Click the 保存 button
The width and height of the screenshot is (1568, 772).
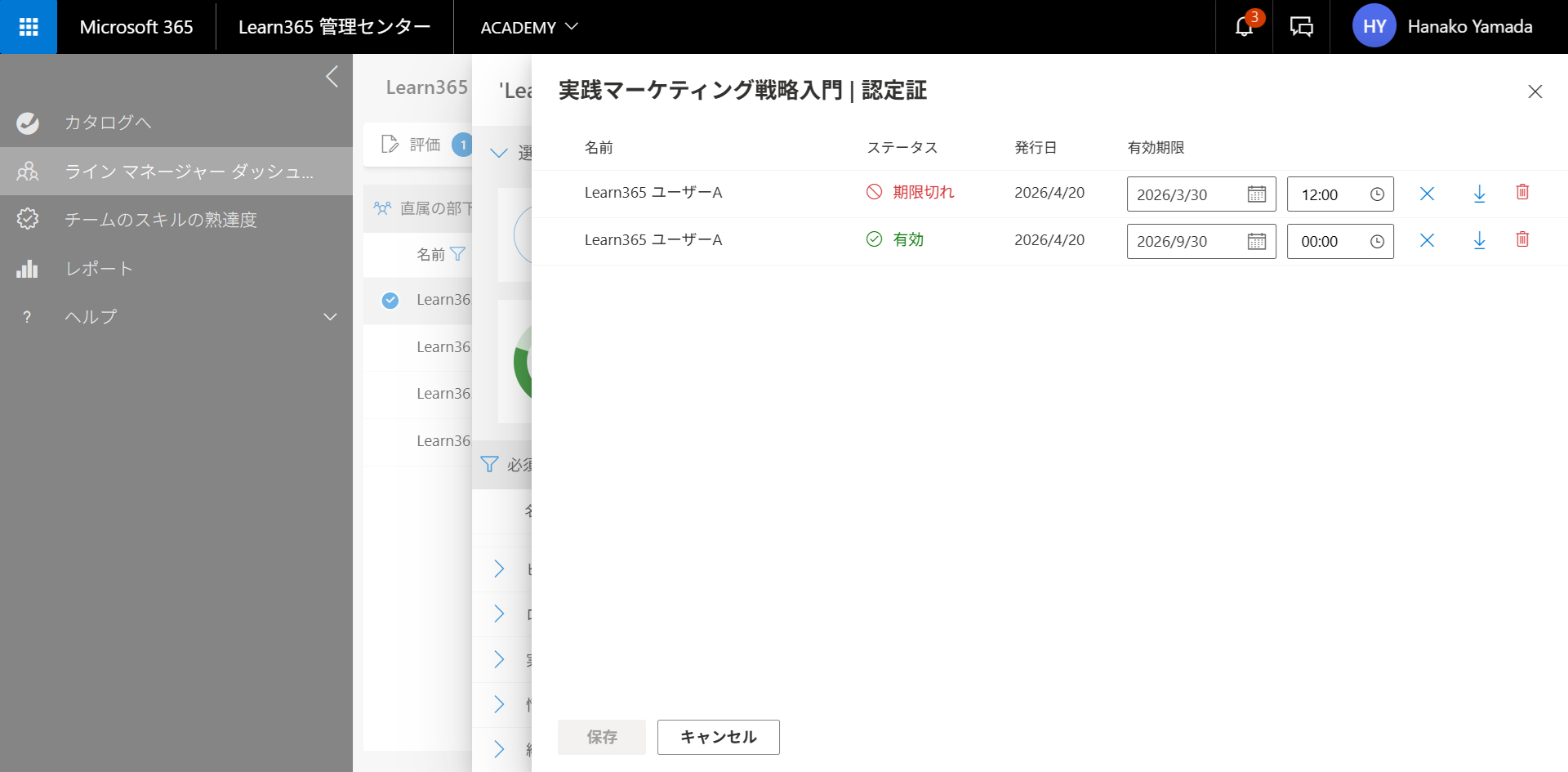[x=602, y=737]
